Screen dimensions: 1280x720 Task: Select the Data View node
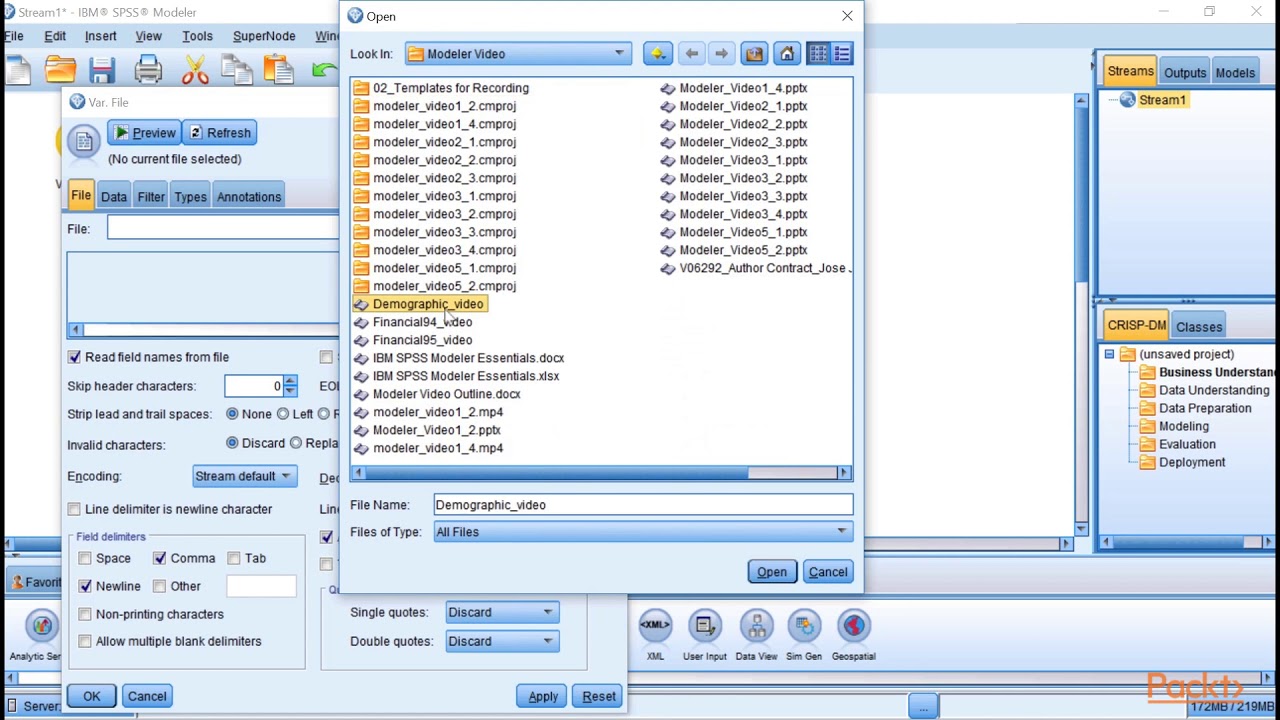click(x=756, y=634)
